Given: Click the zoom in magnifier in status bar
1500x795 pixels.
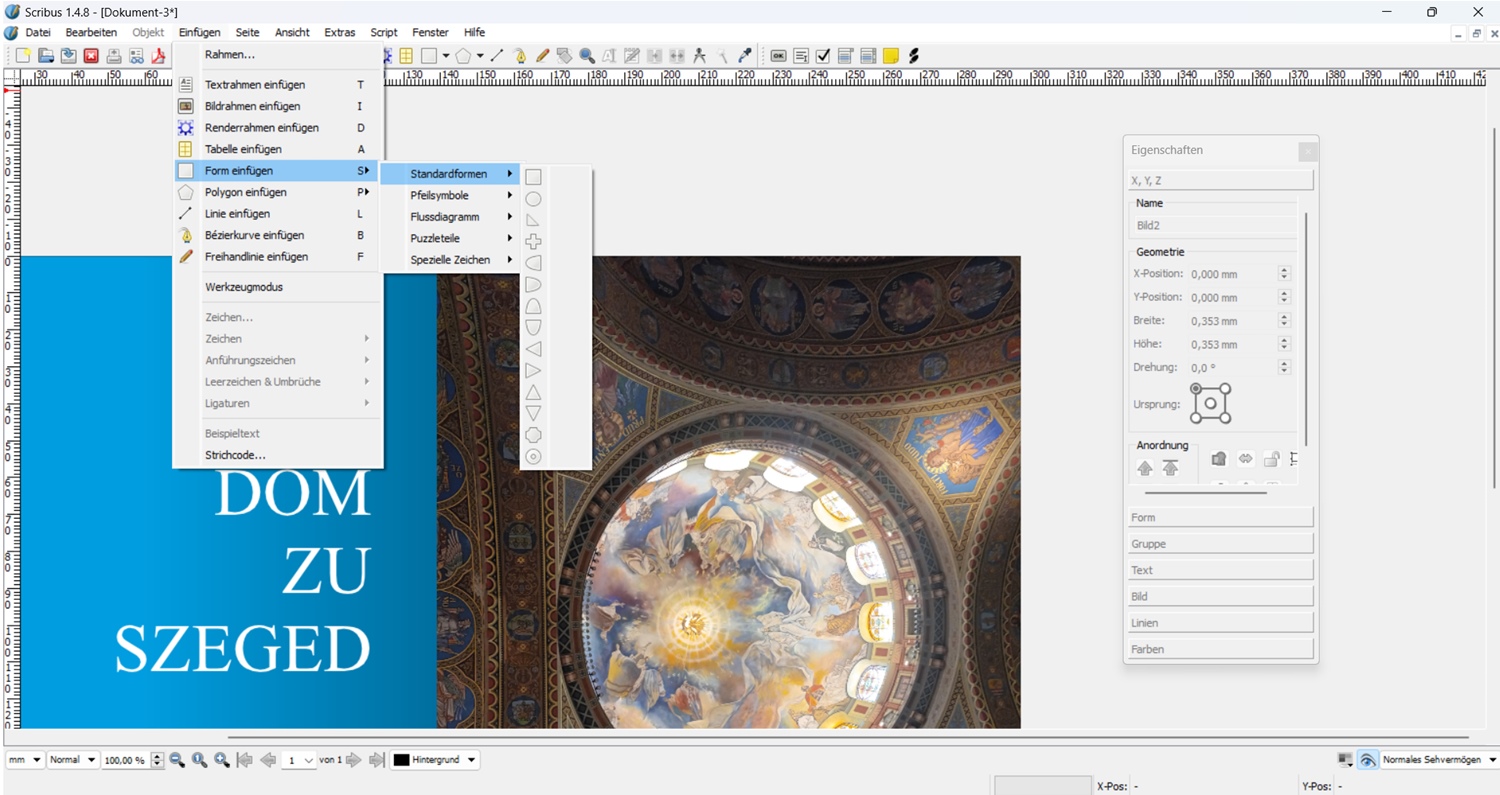Looking at the screenshot, I should click(222, 760).
